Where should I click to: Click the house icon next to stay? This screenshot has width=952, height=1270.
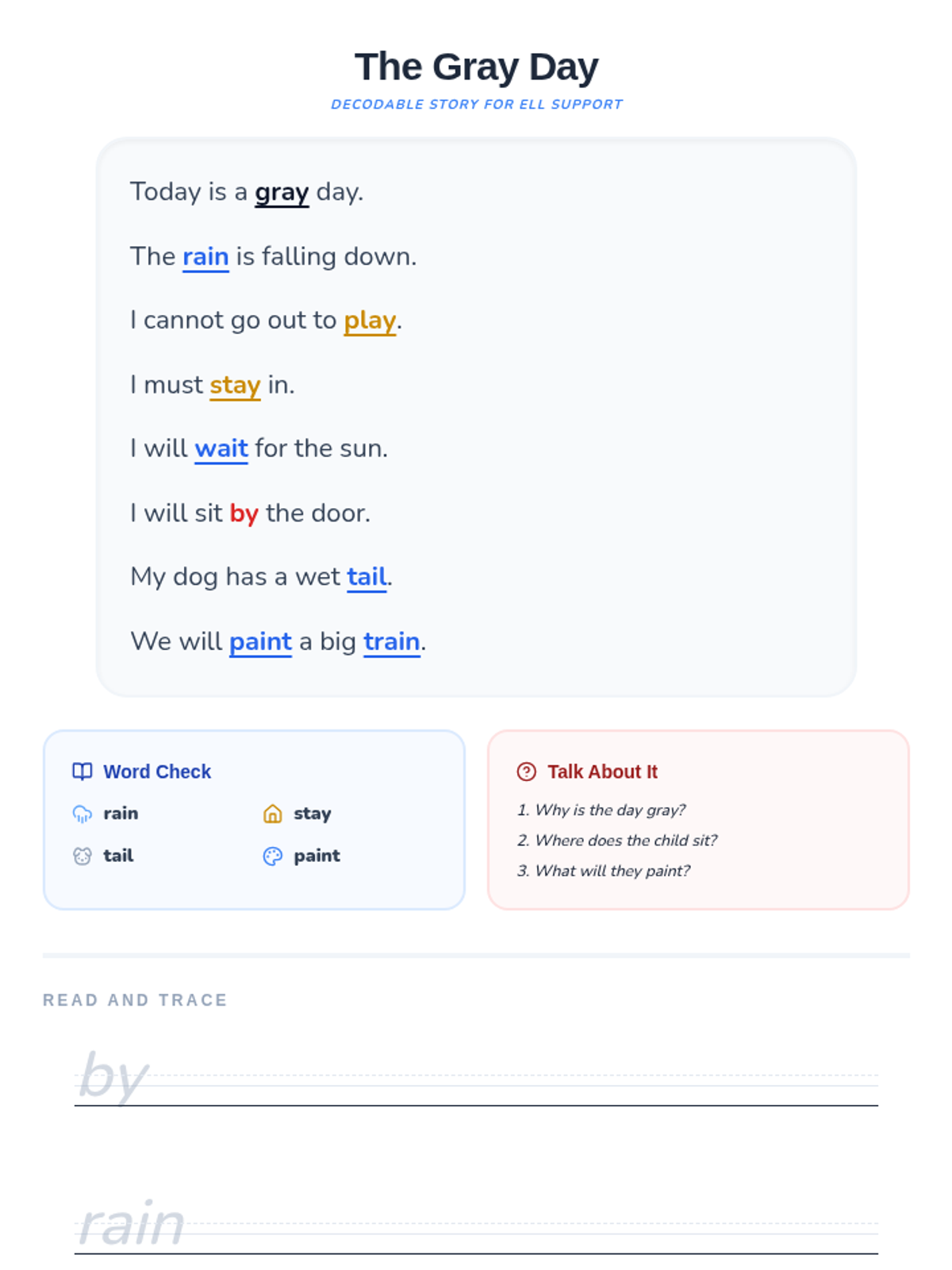point(273,814)
